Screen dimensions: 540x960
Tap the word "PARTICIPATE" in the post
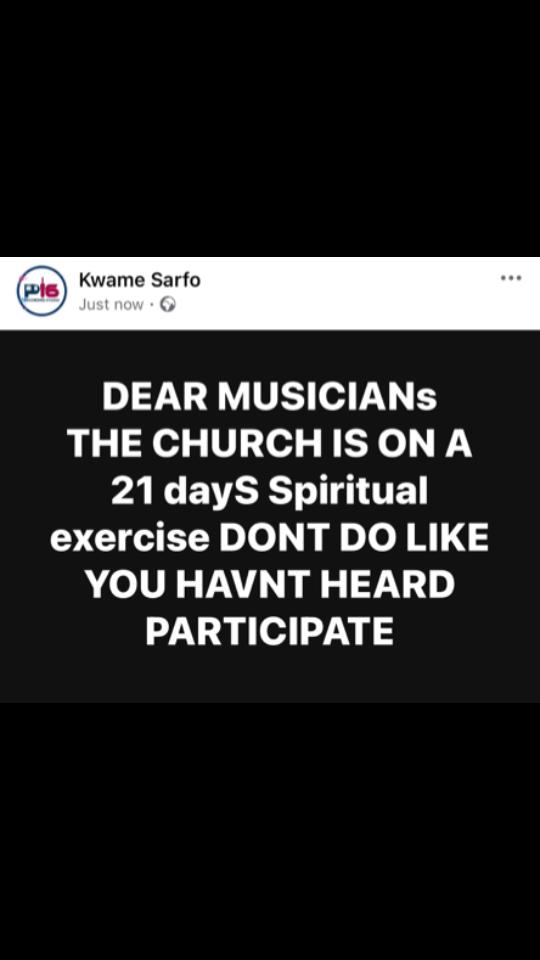pyautogui.click(x=269, y=632)
